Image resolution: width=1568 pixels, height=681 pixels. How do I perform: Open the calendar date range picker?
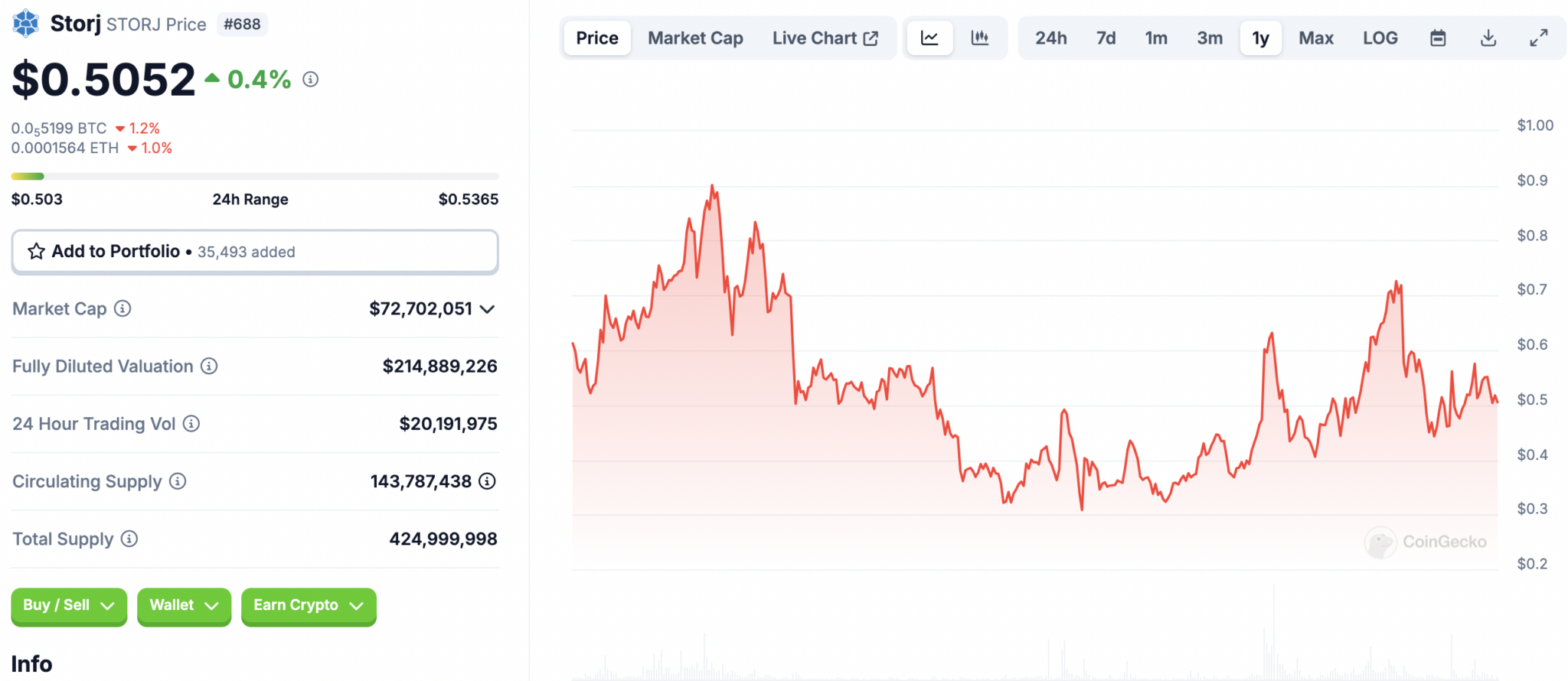[1437, 37]
